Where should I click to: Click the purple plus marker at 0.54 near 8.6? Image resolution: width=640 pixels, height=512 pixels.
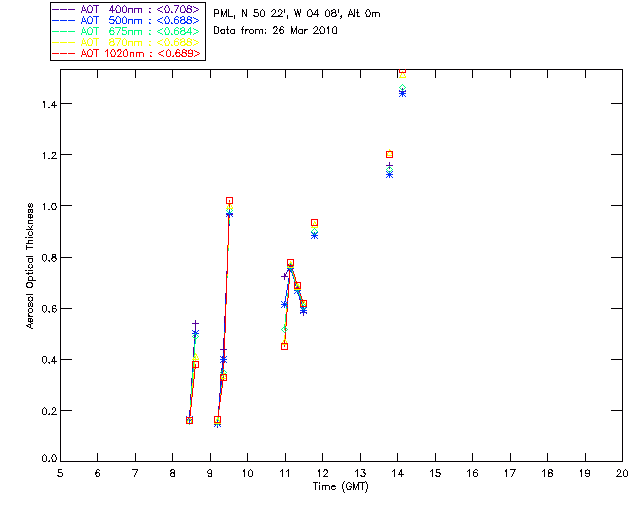(x=196, y=324)
